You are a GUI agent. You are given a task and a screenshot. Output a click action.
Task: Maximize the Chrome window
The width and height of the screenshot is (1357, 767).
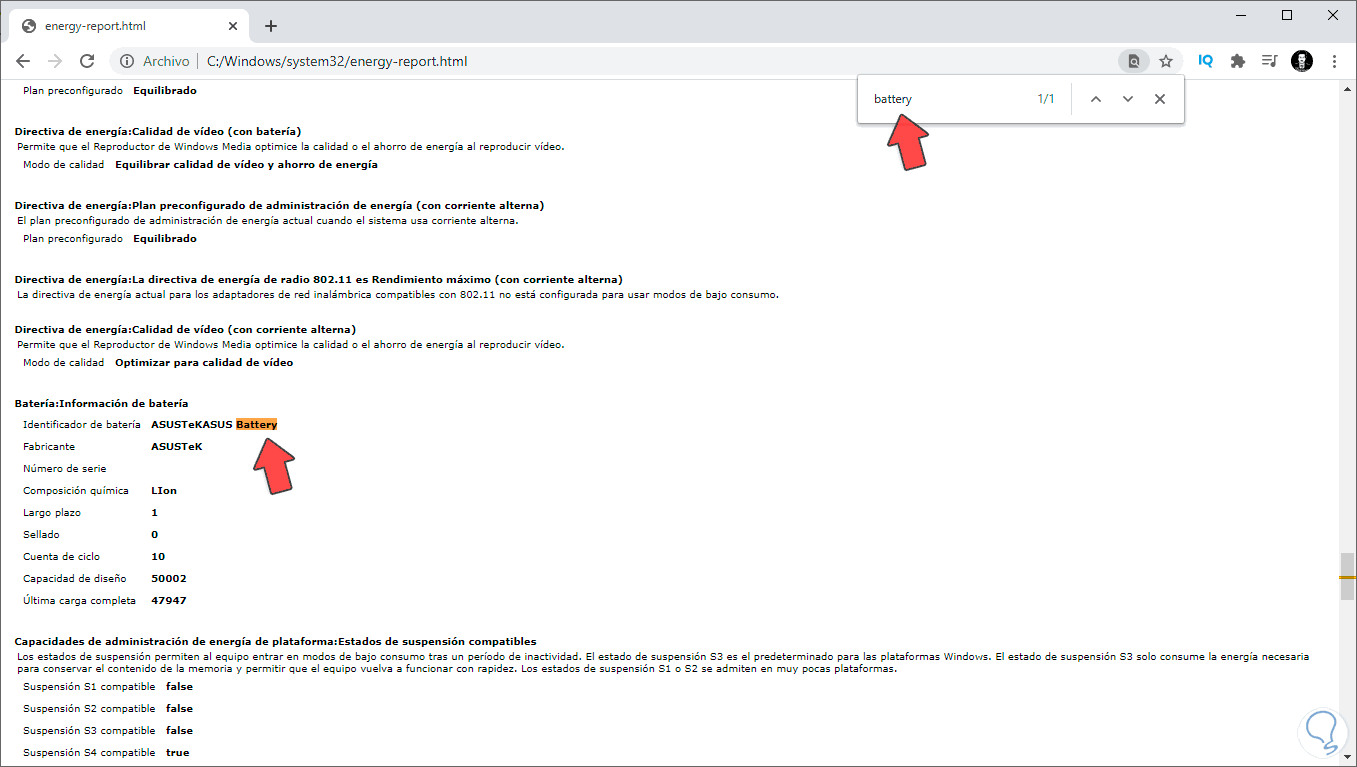click(1287, 15)
